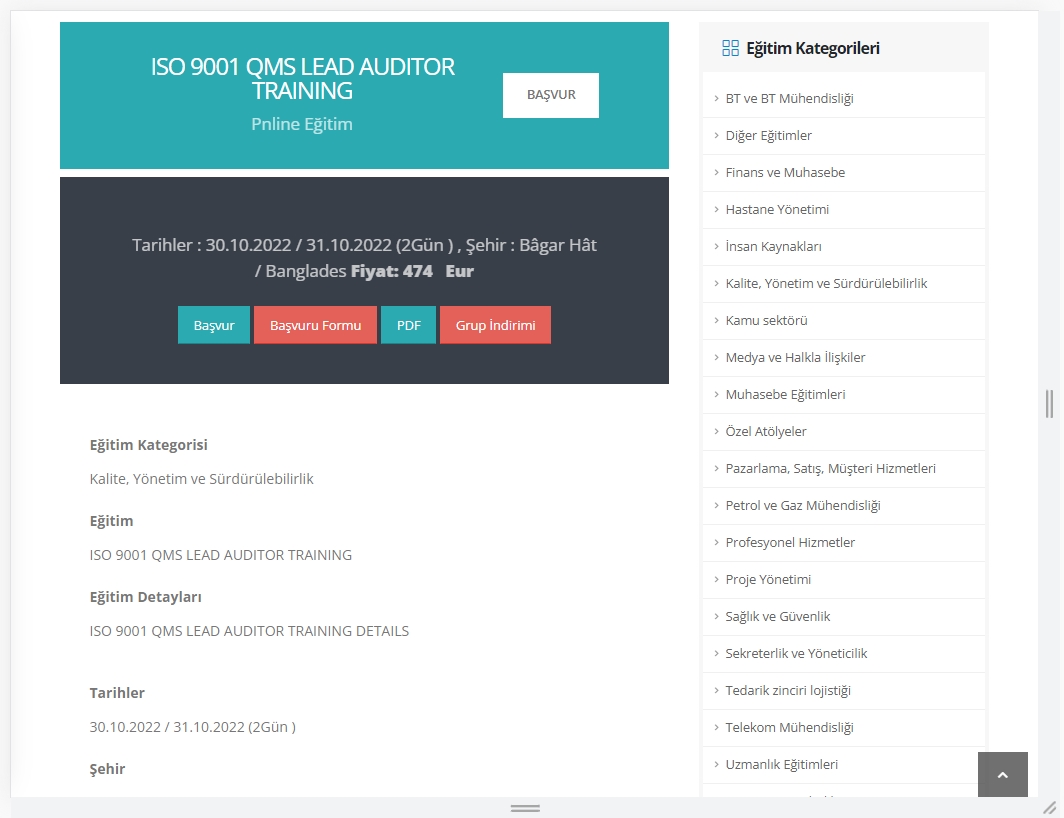The height and width of the screenshot is (818, 1064).
Task: Click the vertical scrollbar handle at right
Action: pyautogui.click(x=1050, y=404)
